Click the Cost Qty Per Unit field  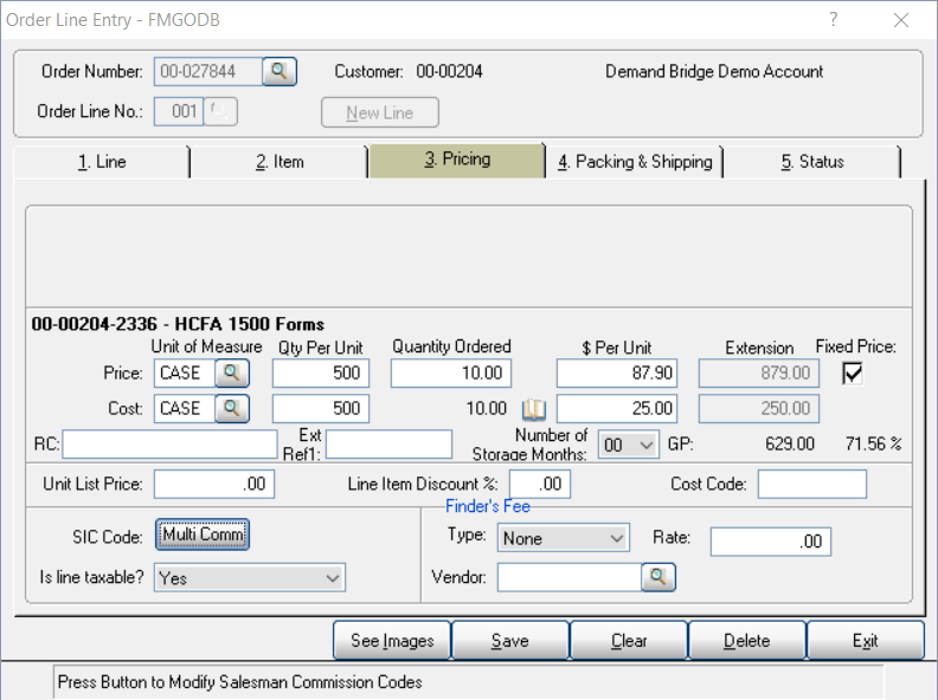pyautogui.click(x=321, y=409)
